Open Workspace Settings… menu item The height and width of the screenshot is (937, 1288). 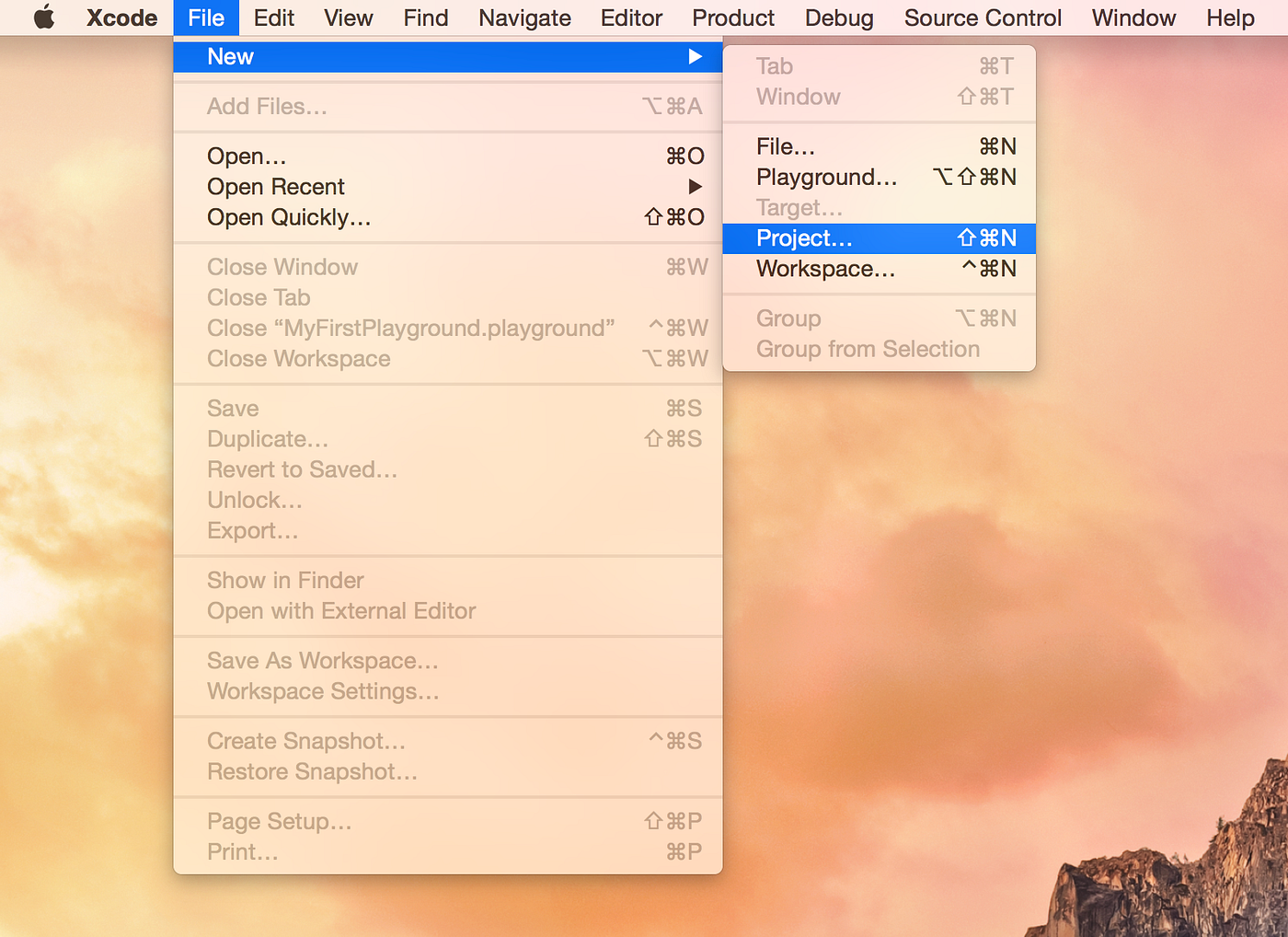[448, 691]
